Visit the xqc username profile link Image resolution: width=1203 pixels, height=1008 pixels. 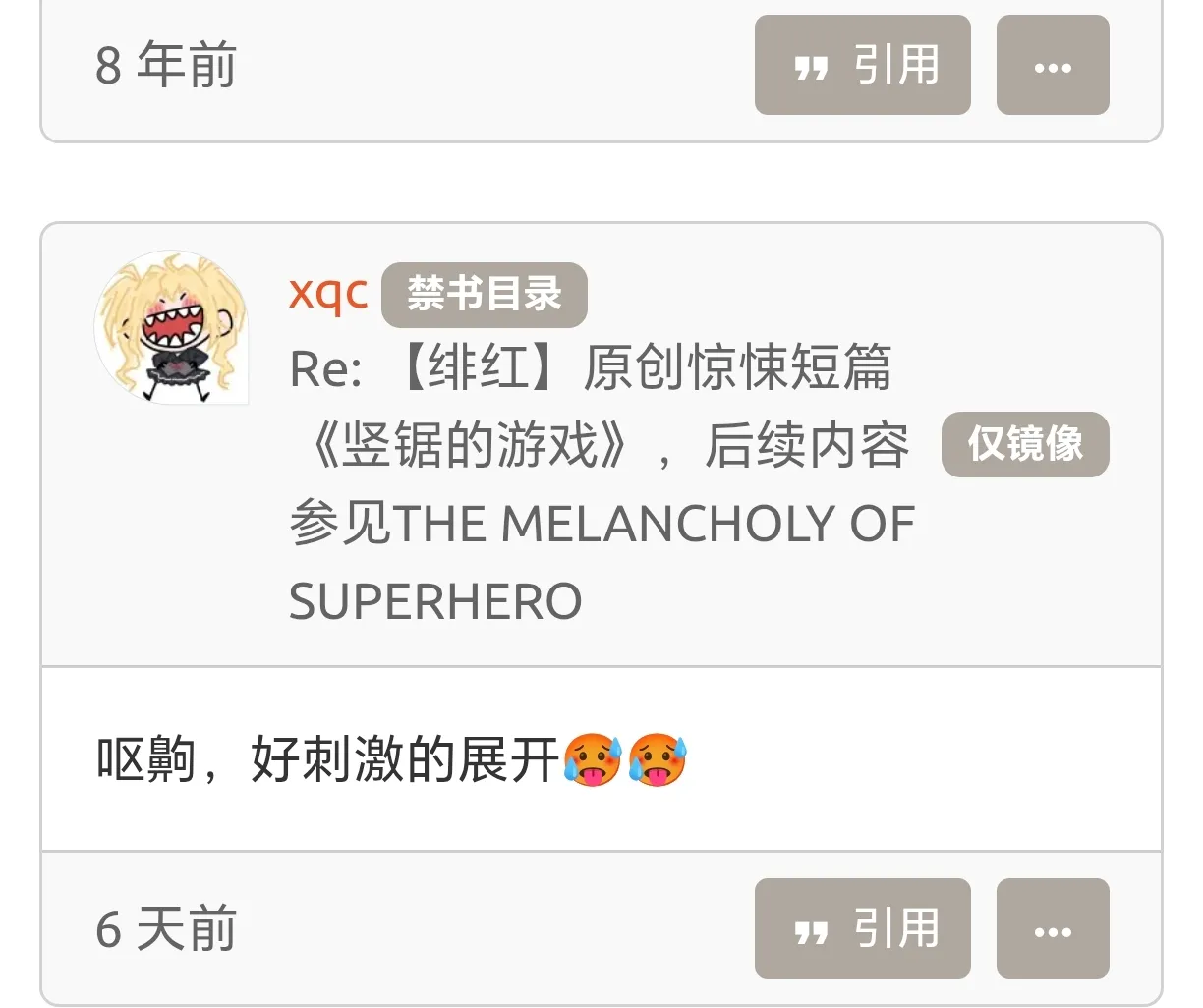328,293
